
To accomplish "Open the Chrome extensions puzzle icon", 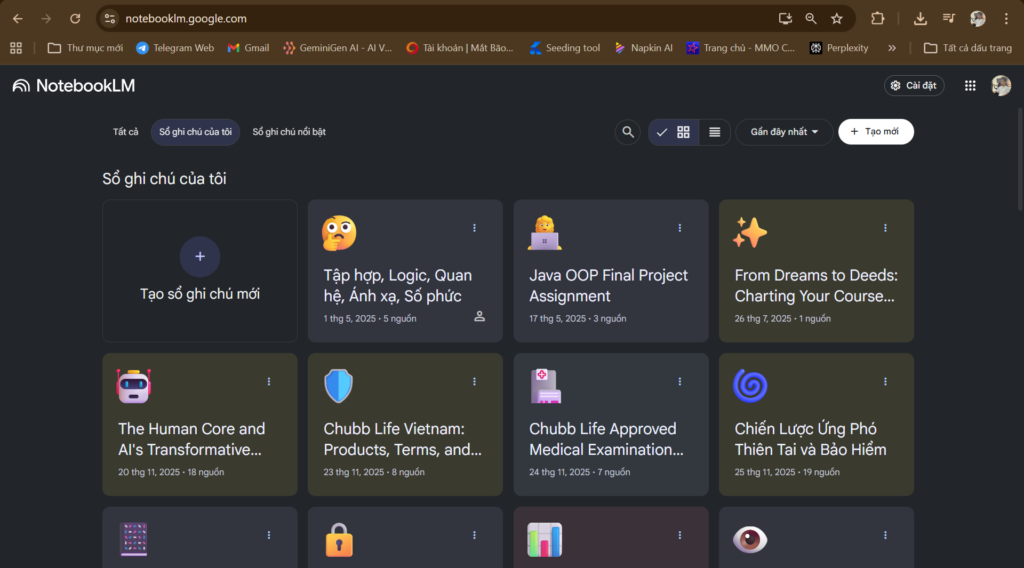I will (878, 18).
